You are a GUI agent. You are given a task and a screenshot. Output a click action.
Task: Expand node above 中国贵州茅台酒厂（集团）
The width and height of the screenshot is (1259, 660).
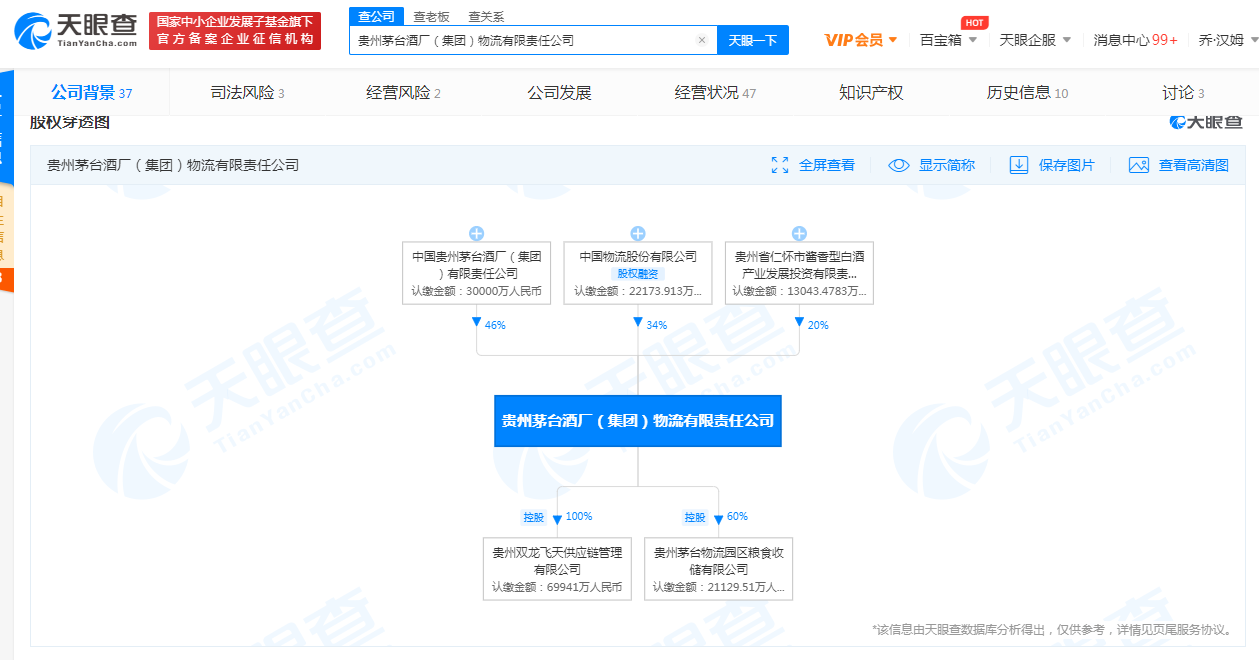476,234
